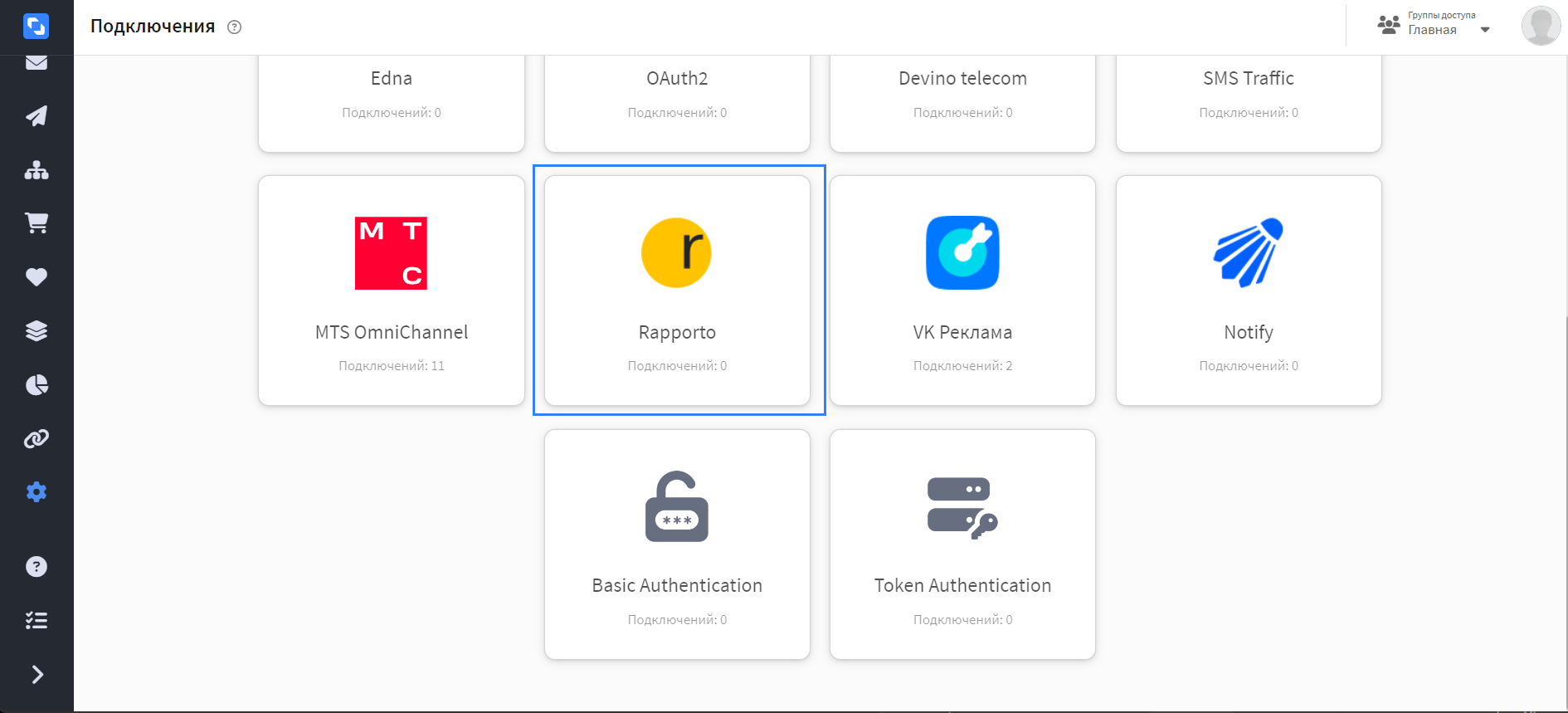This screenshot has height=713, width=1568.
Task: Click 'Подключений: 0' under Notify
Action: [x=1249, y=366]
